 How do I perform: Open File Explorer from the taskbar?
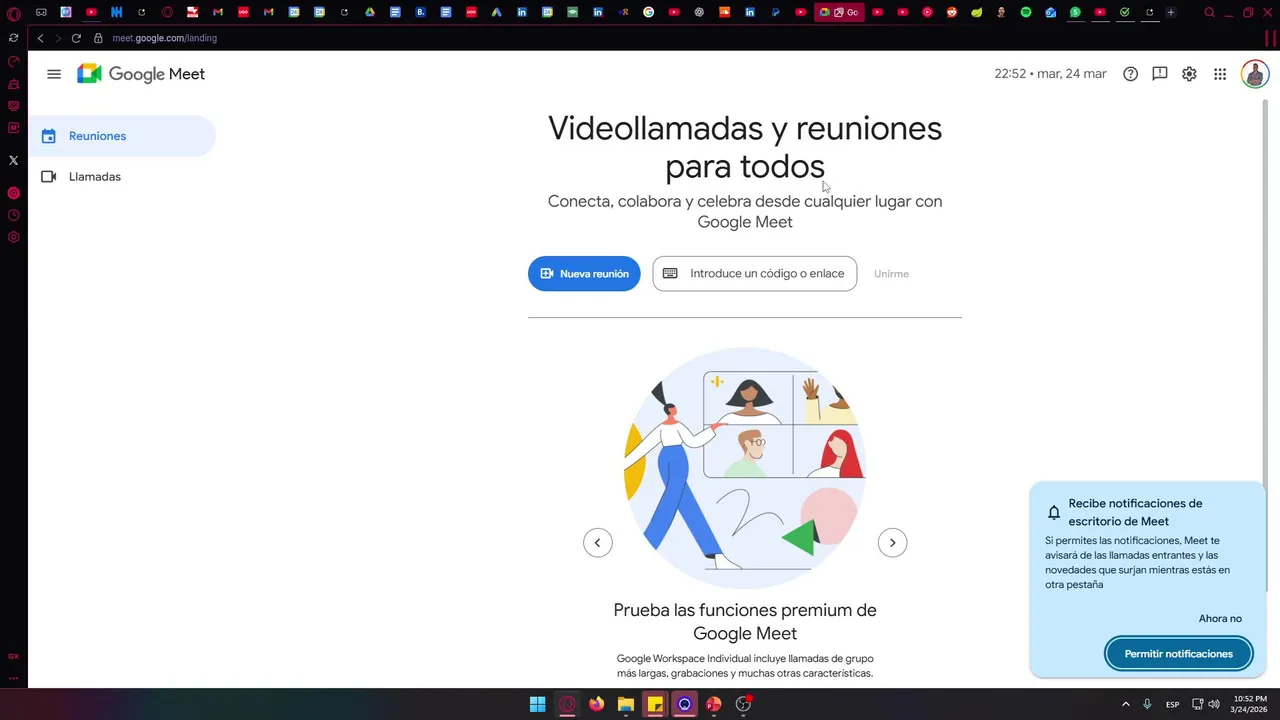[626, 704]
